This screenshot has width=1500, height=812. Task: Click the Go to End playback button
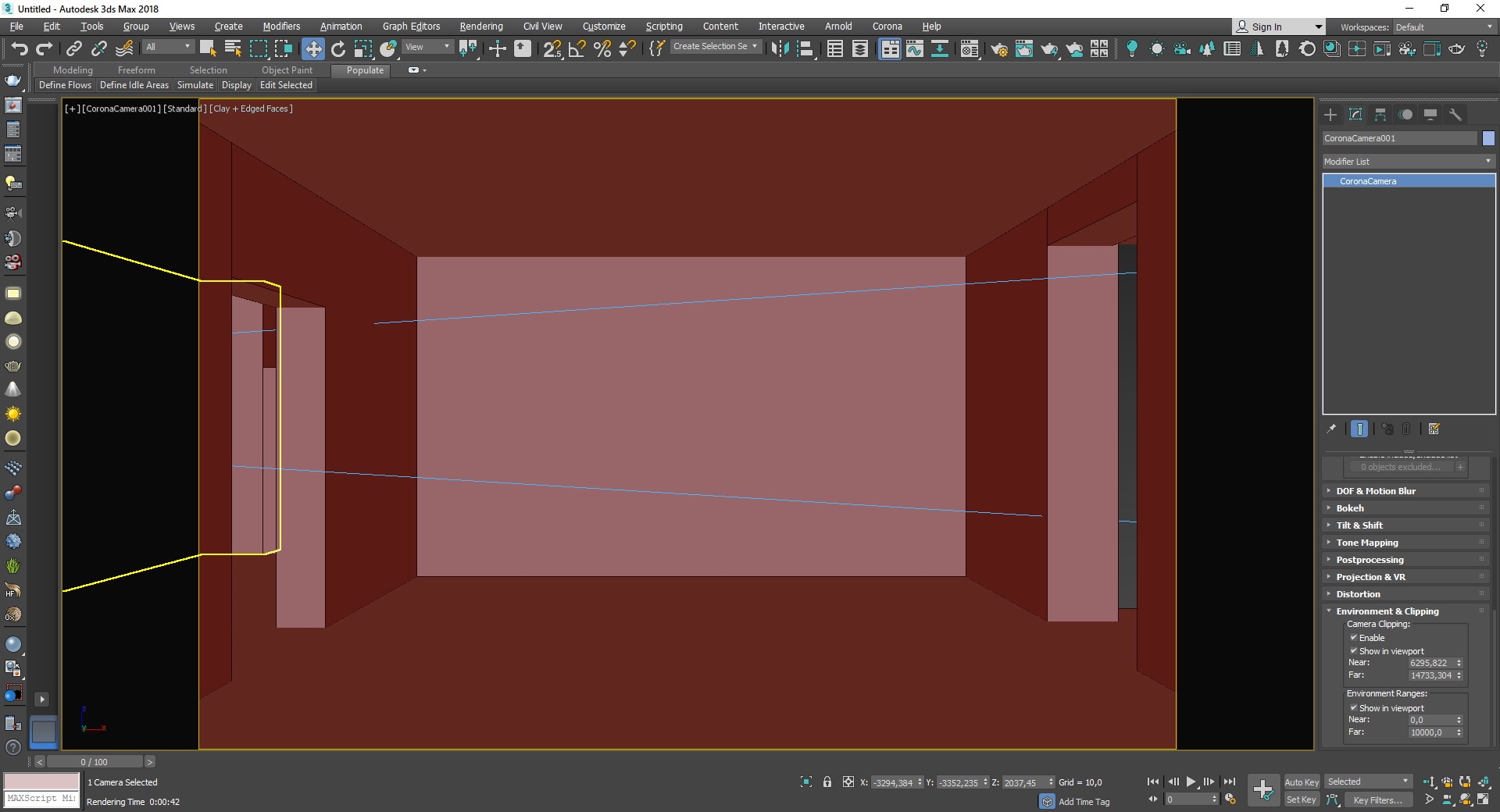[x=1230, y=782]
